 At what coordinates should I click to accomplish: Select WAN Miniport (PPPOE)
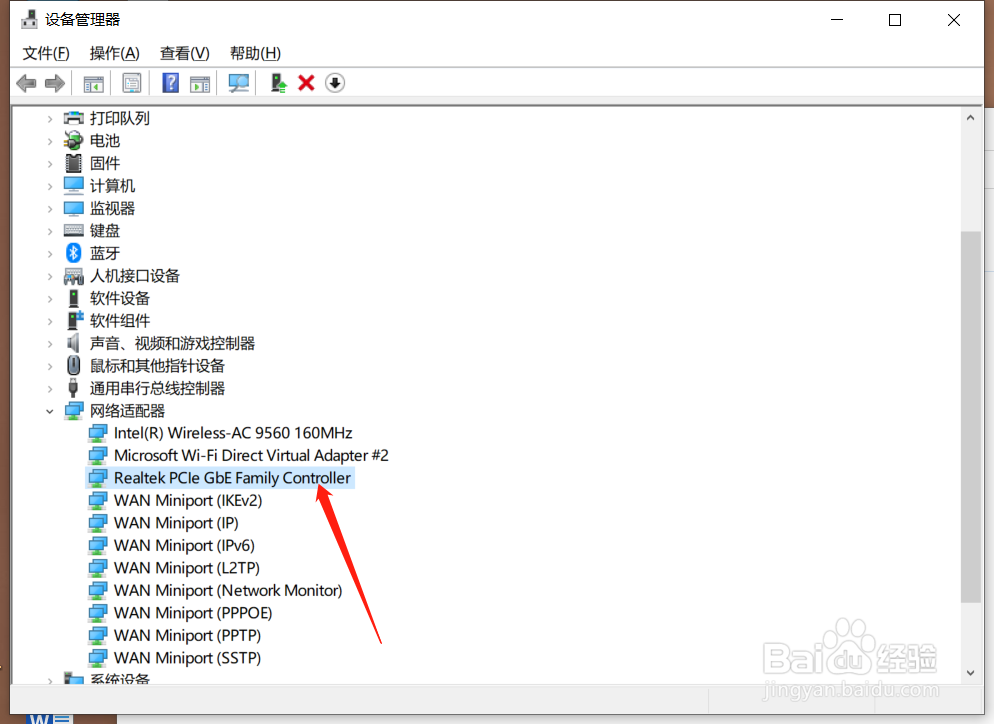coord(193,613)
